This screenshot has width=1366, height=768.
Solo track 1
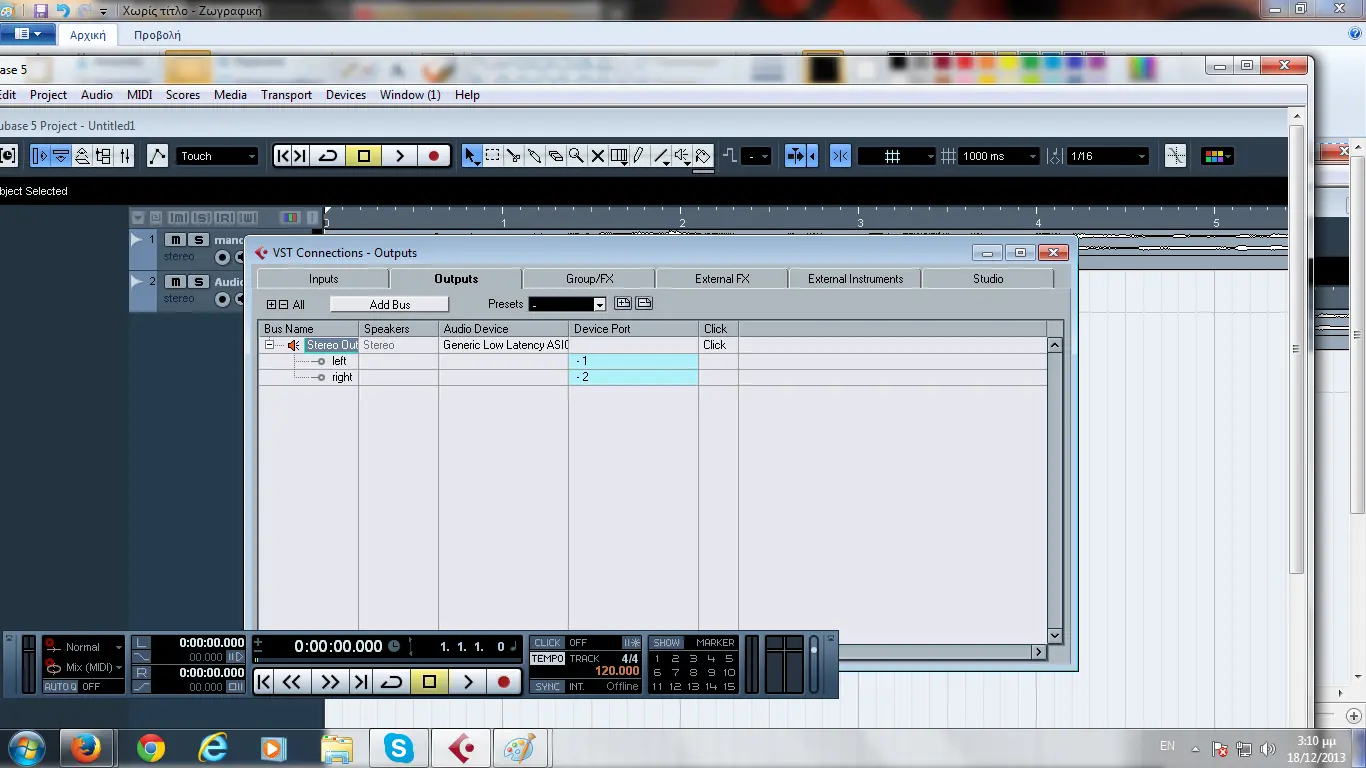[x=198, y=240]
